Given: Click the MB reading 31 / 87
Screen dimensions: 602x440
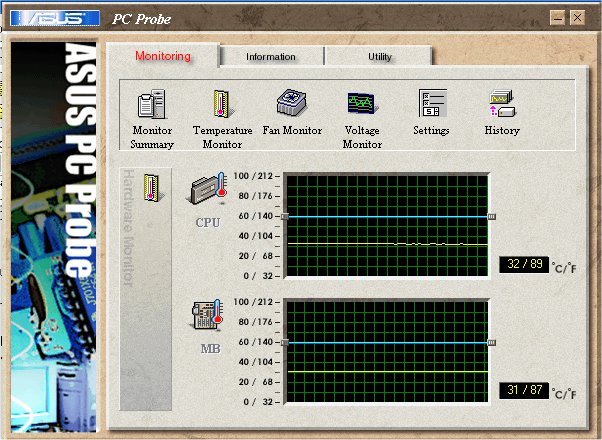Looking at the screenshot, I should [x=524, y=390].
